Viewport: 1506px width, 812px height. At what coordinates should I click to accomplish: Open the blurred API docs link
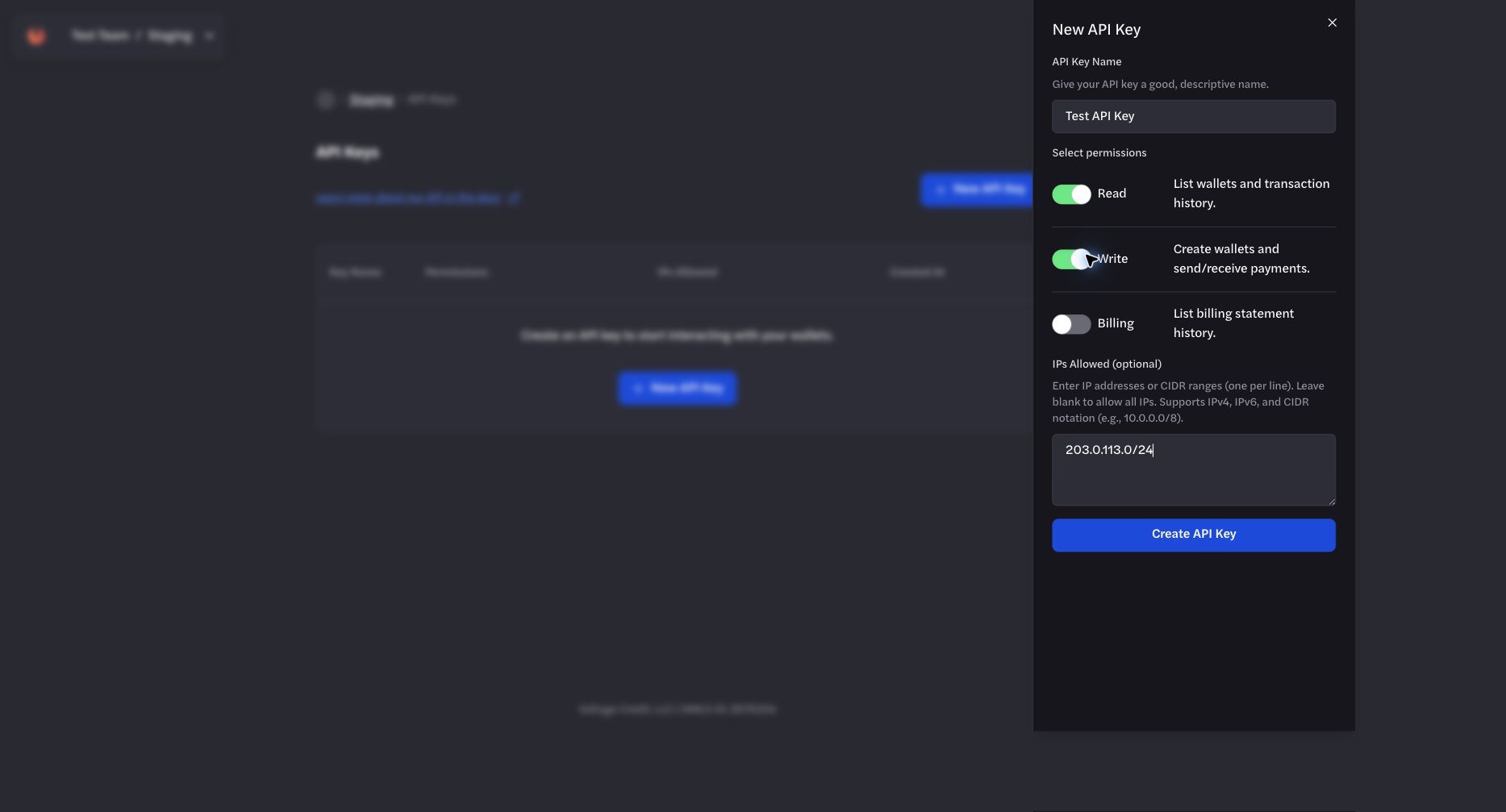coord(417,198)
